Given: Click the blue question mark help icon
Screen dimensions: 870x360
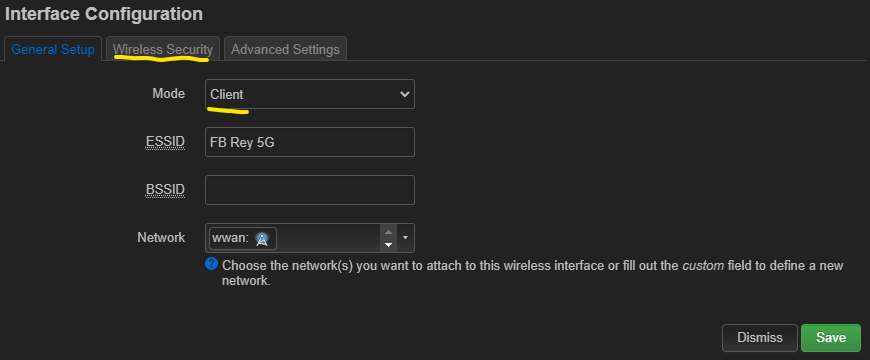Looking at the screenshot, I should 211,264.
